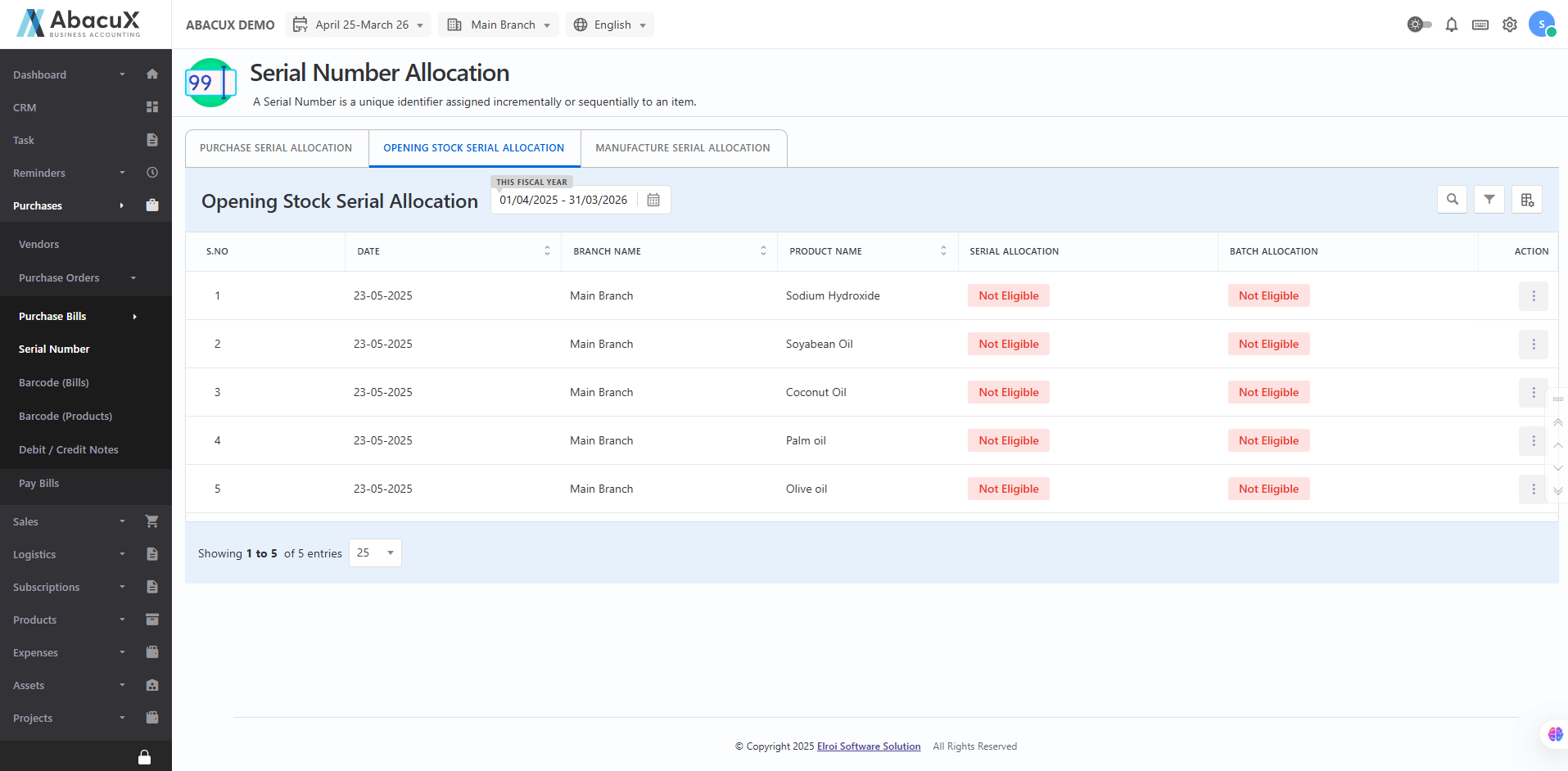Open action menu for Sodium Hydroxide row
Viewport: 1568px width, 771px height.
click(1533, 295)
